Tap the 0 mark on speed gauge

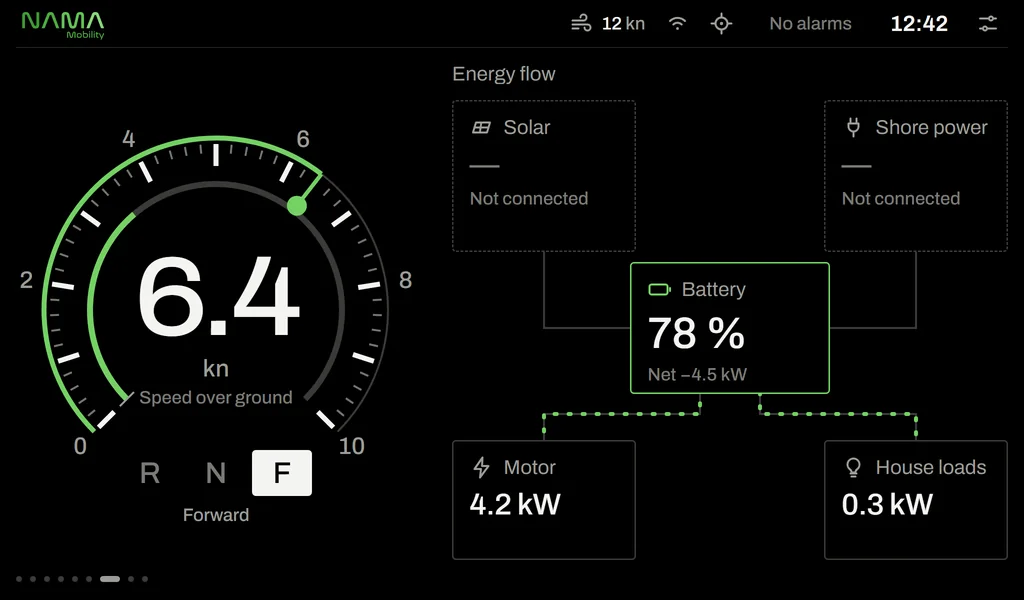coord(80,446)
